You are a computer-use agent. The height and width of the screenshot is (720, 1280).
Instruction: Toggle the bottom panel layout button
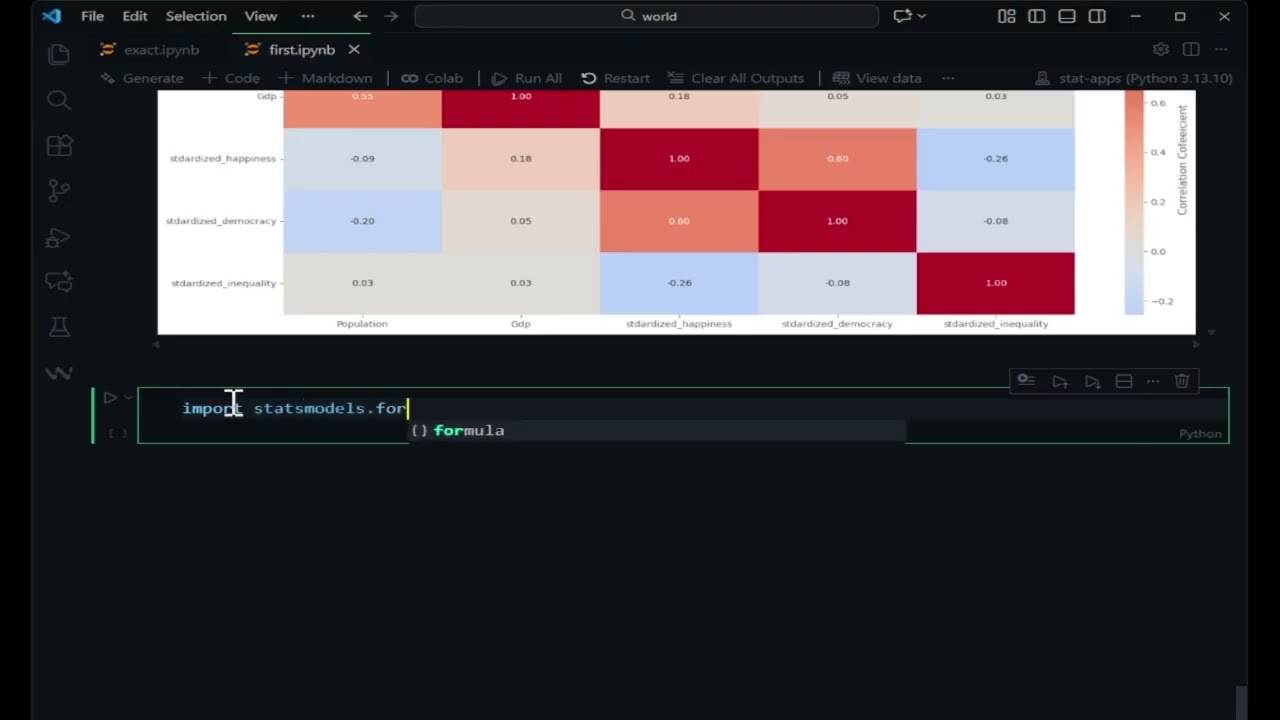1067,16
